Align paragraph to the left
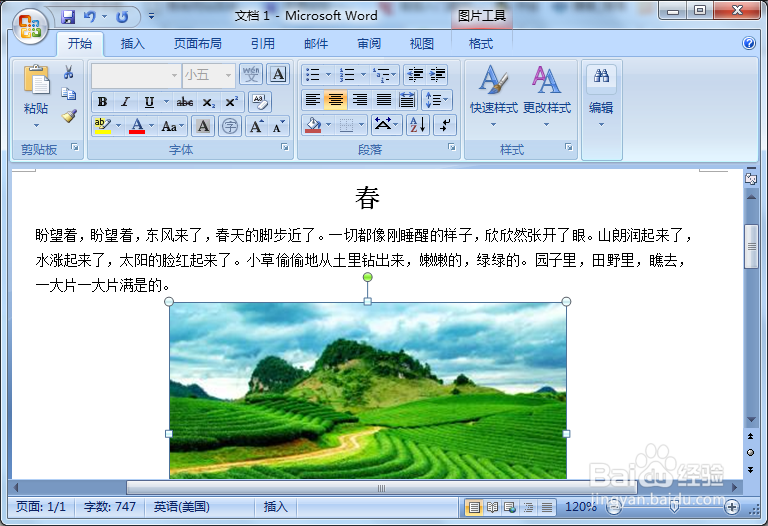 pos(312,100)
